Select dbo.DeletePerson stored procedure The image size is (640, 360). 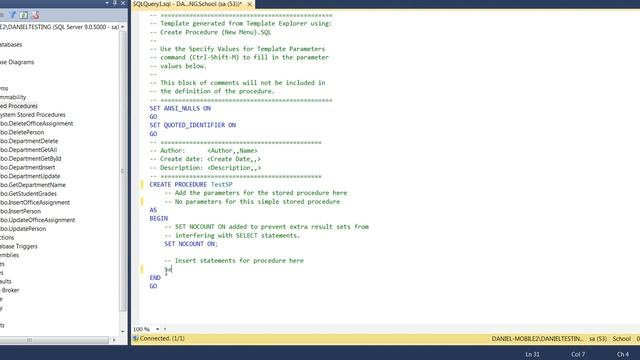[22, 132]
